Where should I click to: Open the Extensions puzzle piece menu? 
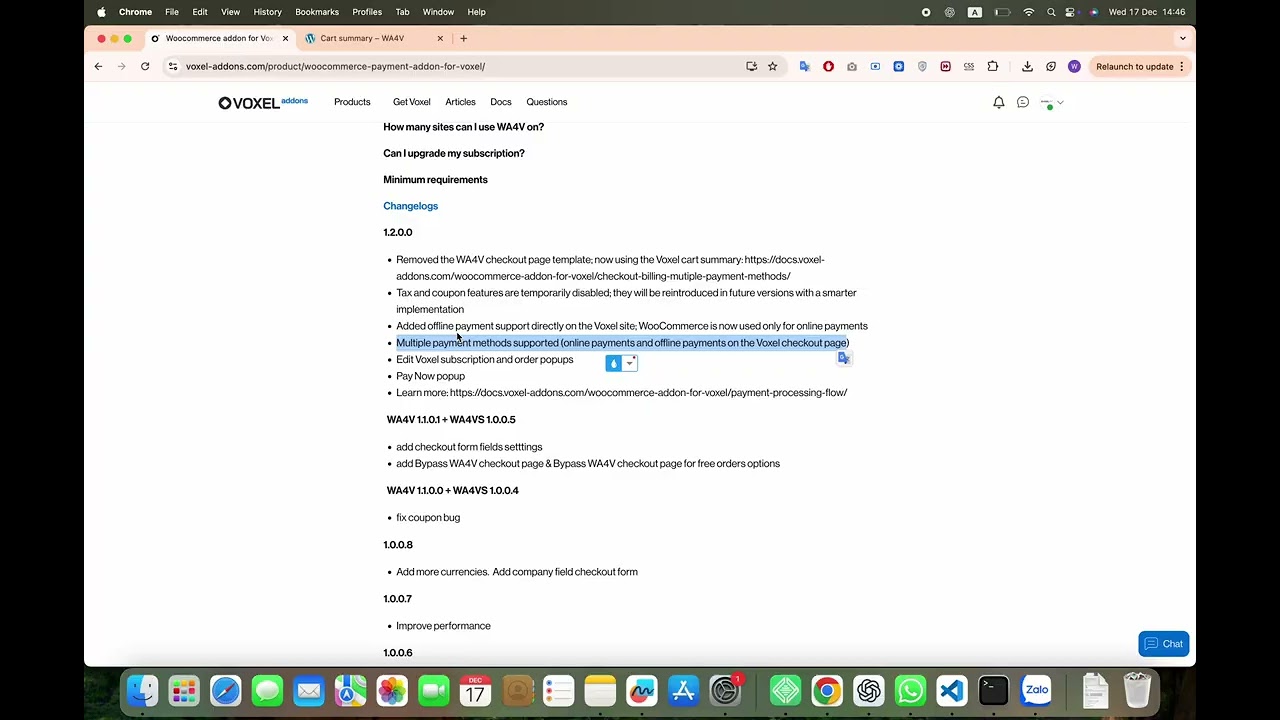[x=993, y=66]
